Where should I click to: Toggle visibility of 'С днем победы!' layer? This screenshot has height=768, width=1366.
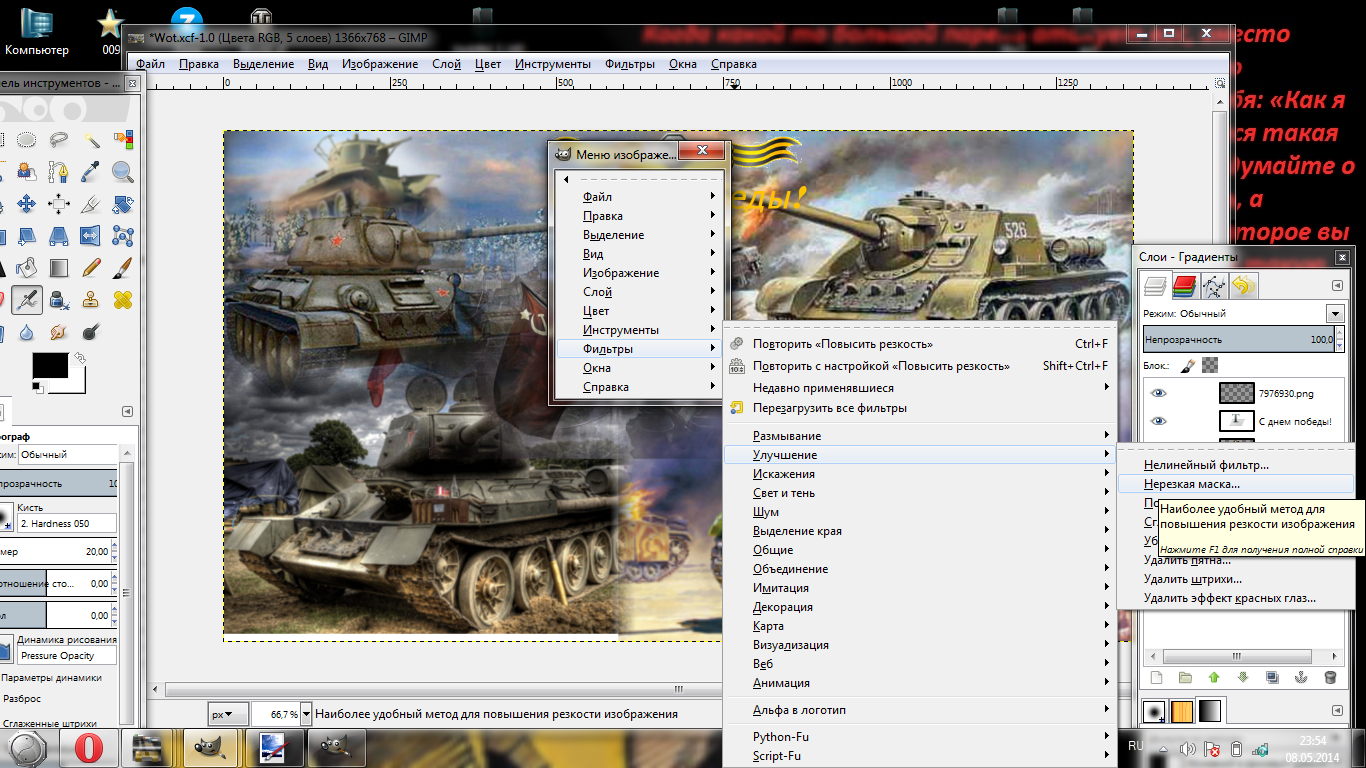(1158, 421)
